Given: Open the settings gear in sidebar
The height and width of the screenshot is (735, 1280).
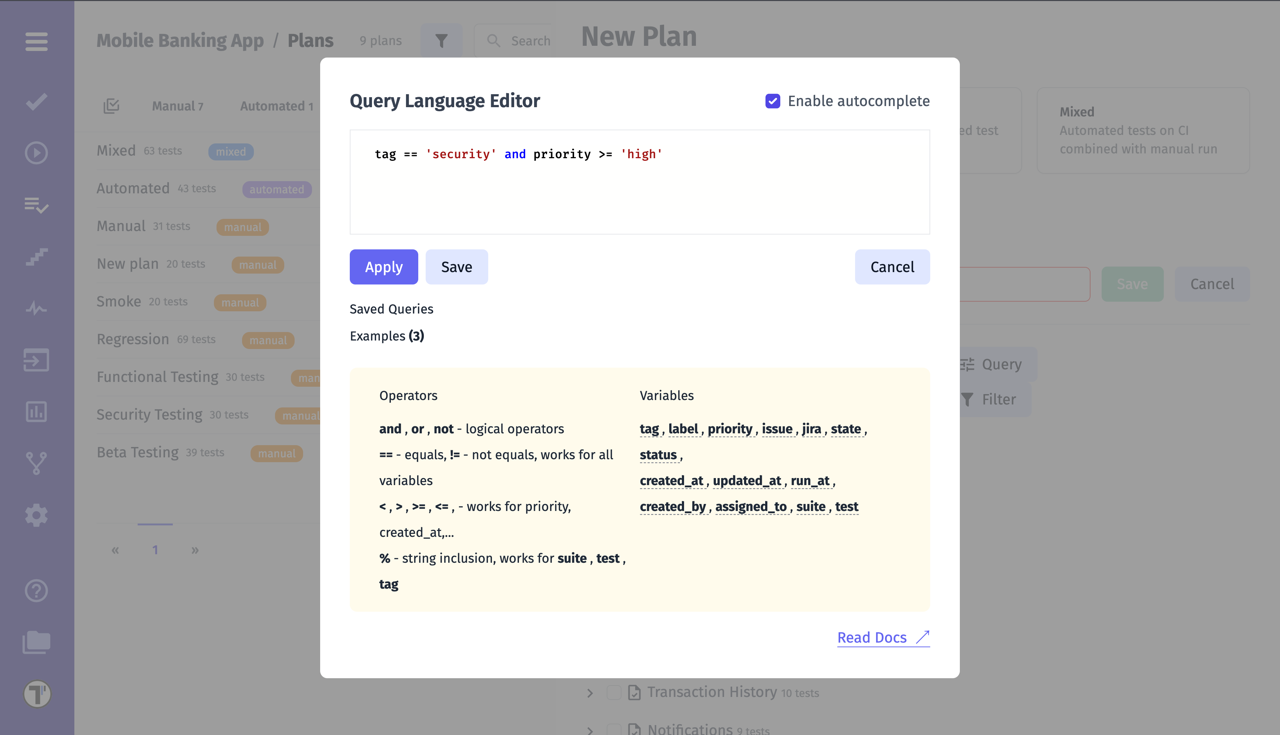Looking at the screenshot, I should (x=36, y=514).
